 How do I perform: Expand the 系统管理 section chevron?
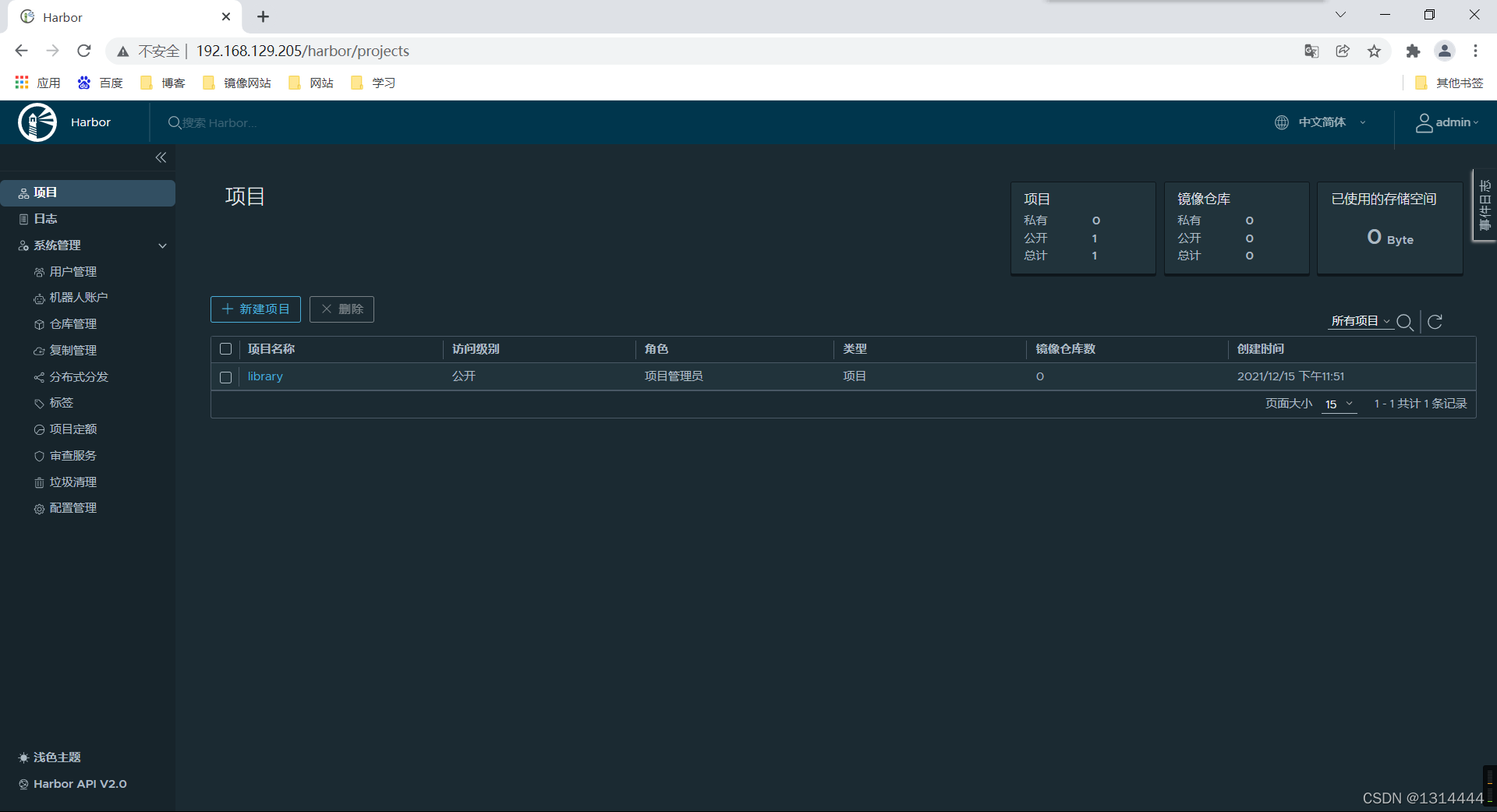pyautogui.click(x=162, y=245)
